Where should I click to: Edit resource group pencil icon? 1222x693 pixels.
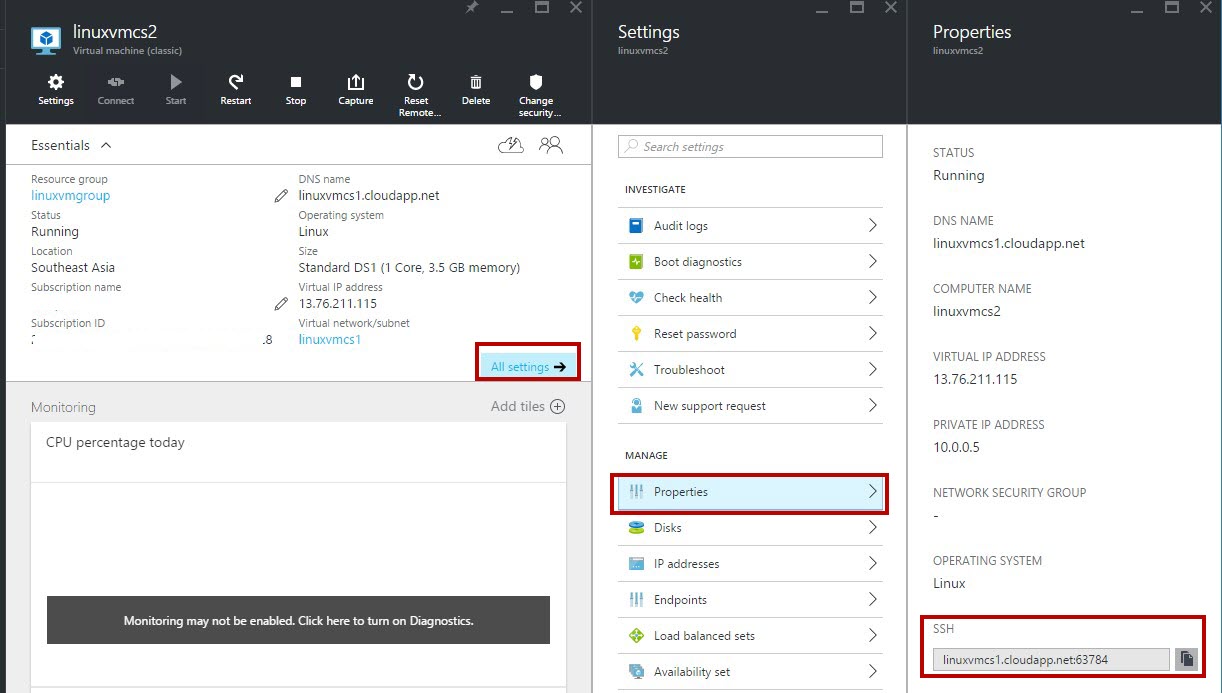[281, 196]
